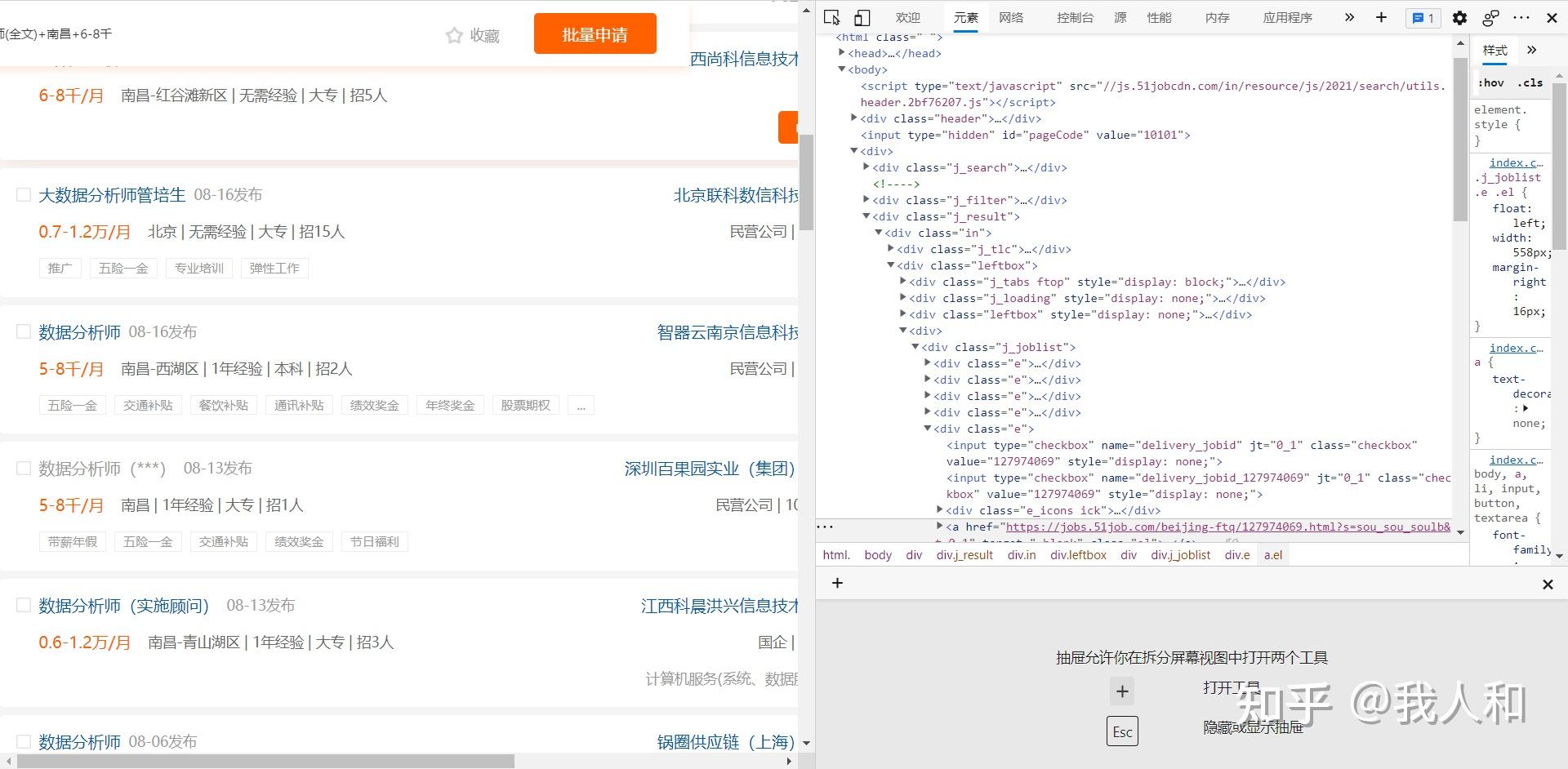Open the issues counter badge
This screenshot has height=769, width=1568.
click(1423, 18)
